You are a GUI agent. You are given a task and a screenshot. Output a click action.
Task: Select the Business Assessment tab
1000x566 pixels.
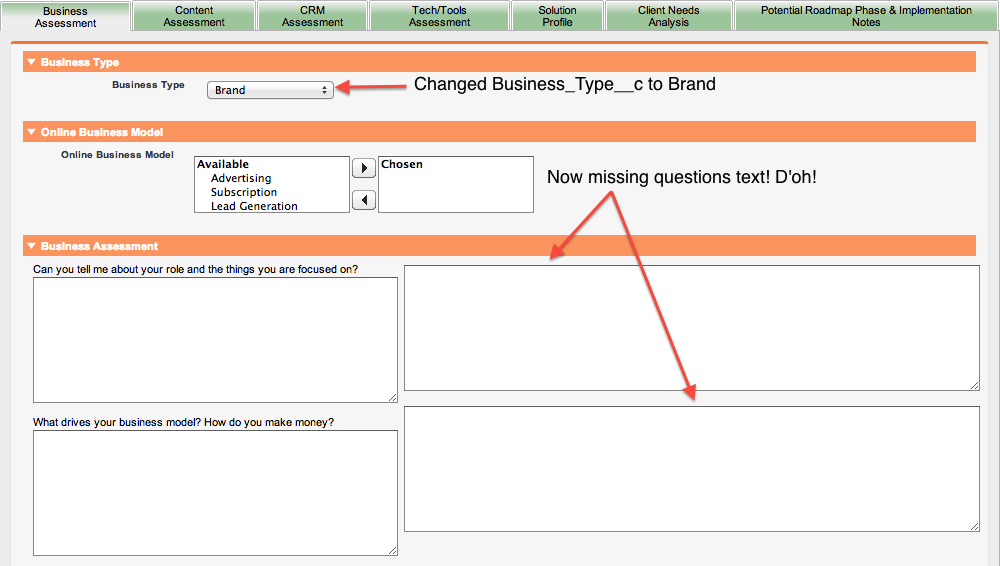pyautogui.click(x=65, y=16)
